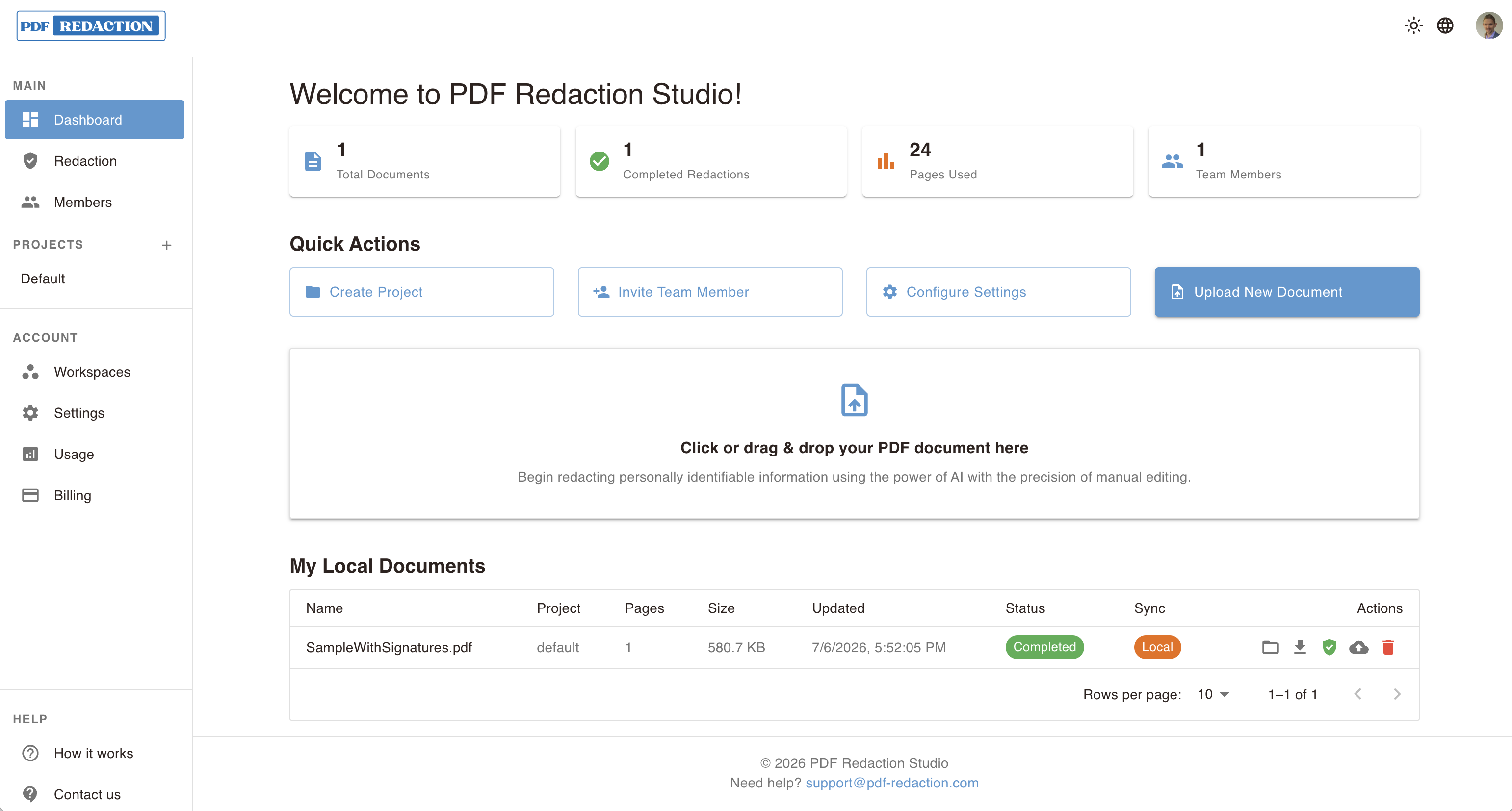Open Usage in the sidebar
The image size is (1512, 811).
click(95, 454)
